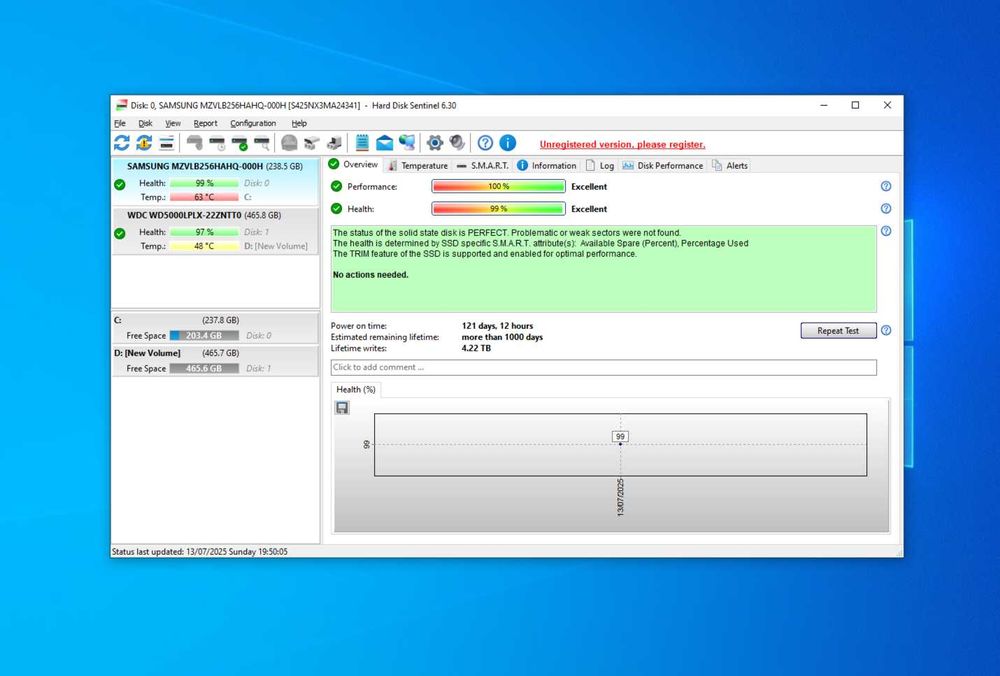Click the Performance 100 % bar
Image resolution: width=1000 pixels, height=676 pixels.
[498, 186]
